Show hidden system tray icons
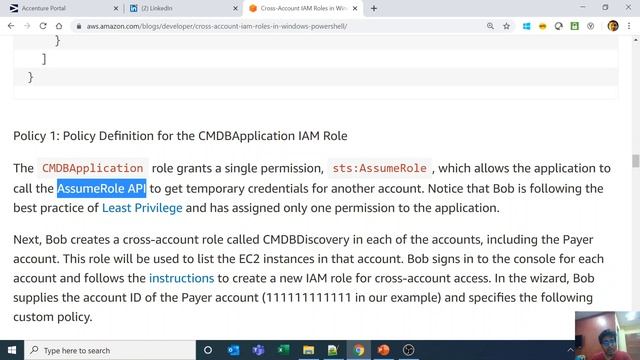Screen dimensions: 640x360 (x=570, y=350)
